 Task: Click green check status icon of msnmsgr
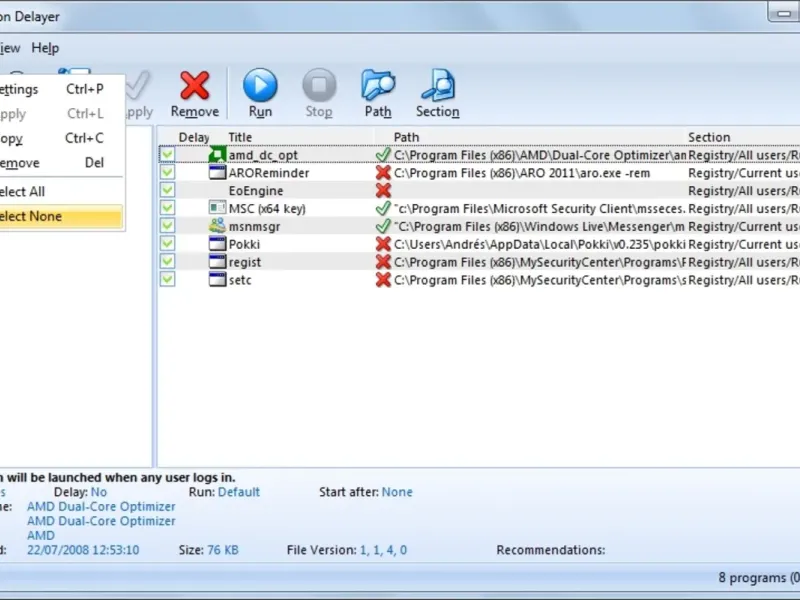(x=383, y=226)
